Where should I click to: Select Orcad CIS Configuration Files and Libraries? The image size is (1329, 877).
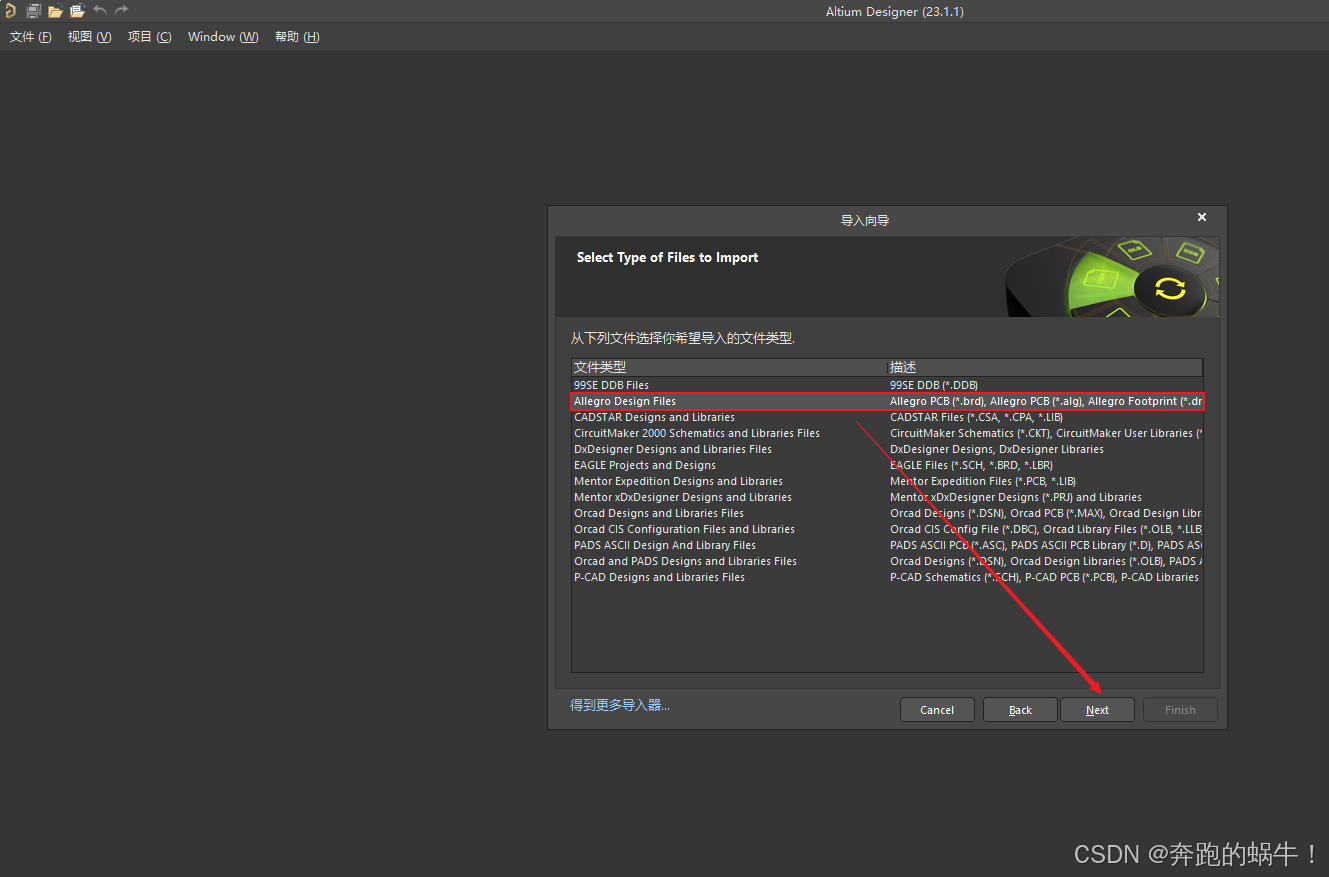887,529
